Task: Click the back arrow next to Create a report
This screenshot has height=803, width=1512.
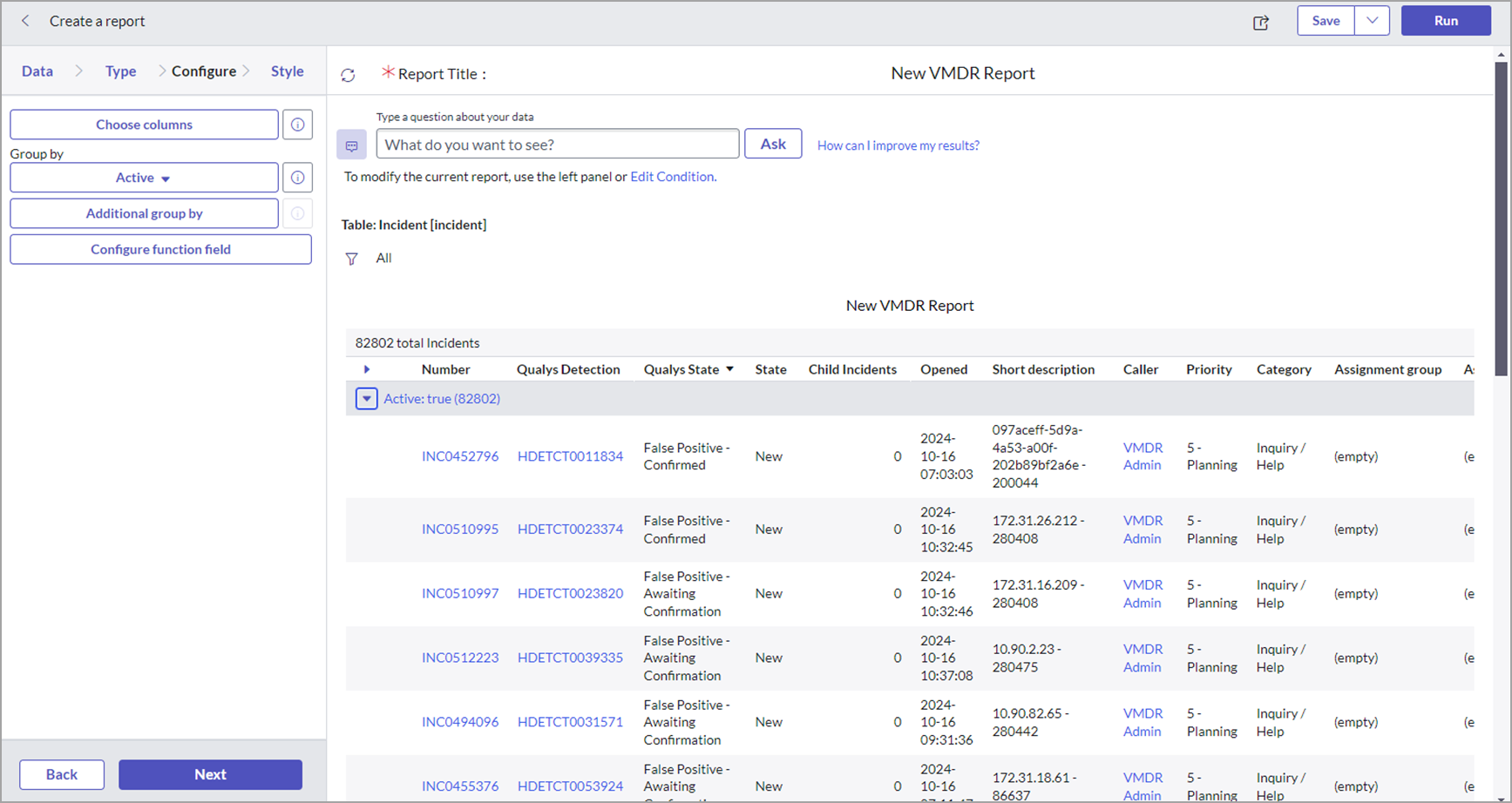Action: [24, 21]
